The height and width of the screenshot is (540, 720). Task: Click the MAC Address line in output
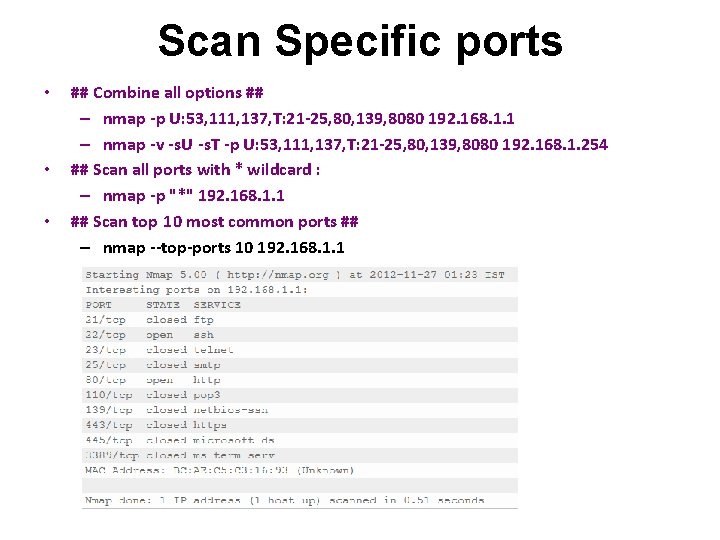click(x=218, y=470)
